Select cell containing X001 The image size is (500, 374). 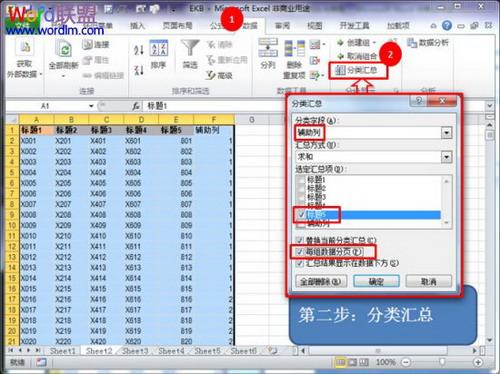(37, 141)
